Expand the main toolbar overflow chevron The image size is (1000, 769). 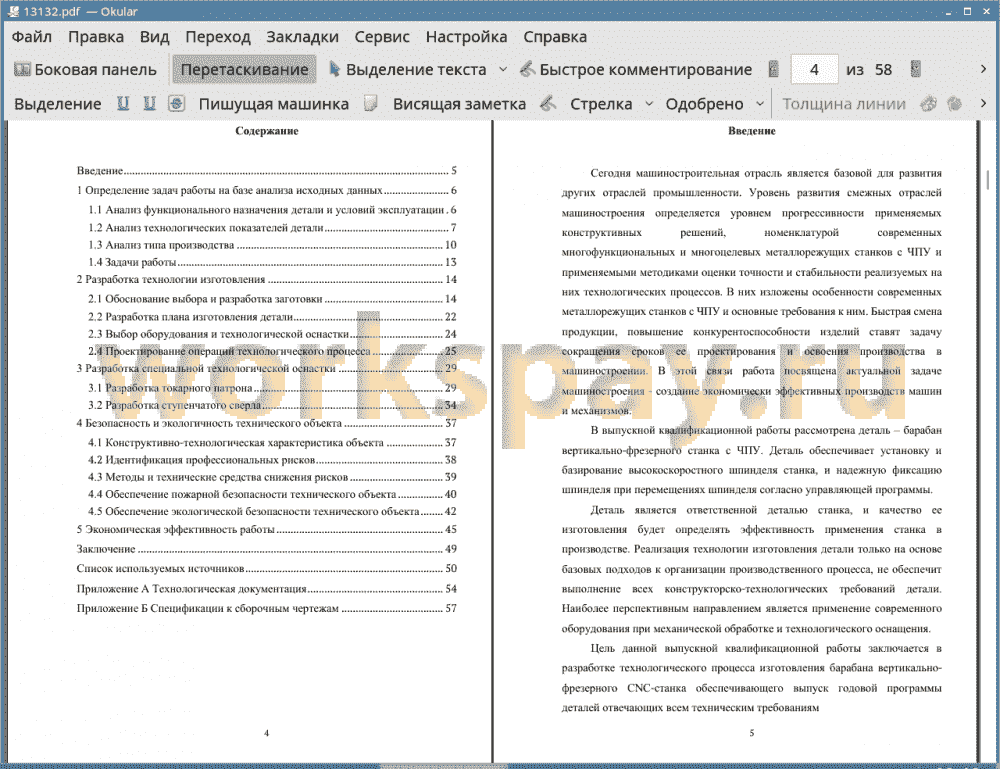point(983,69)
